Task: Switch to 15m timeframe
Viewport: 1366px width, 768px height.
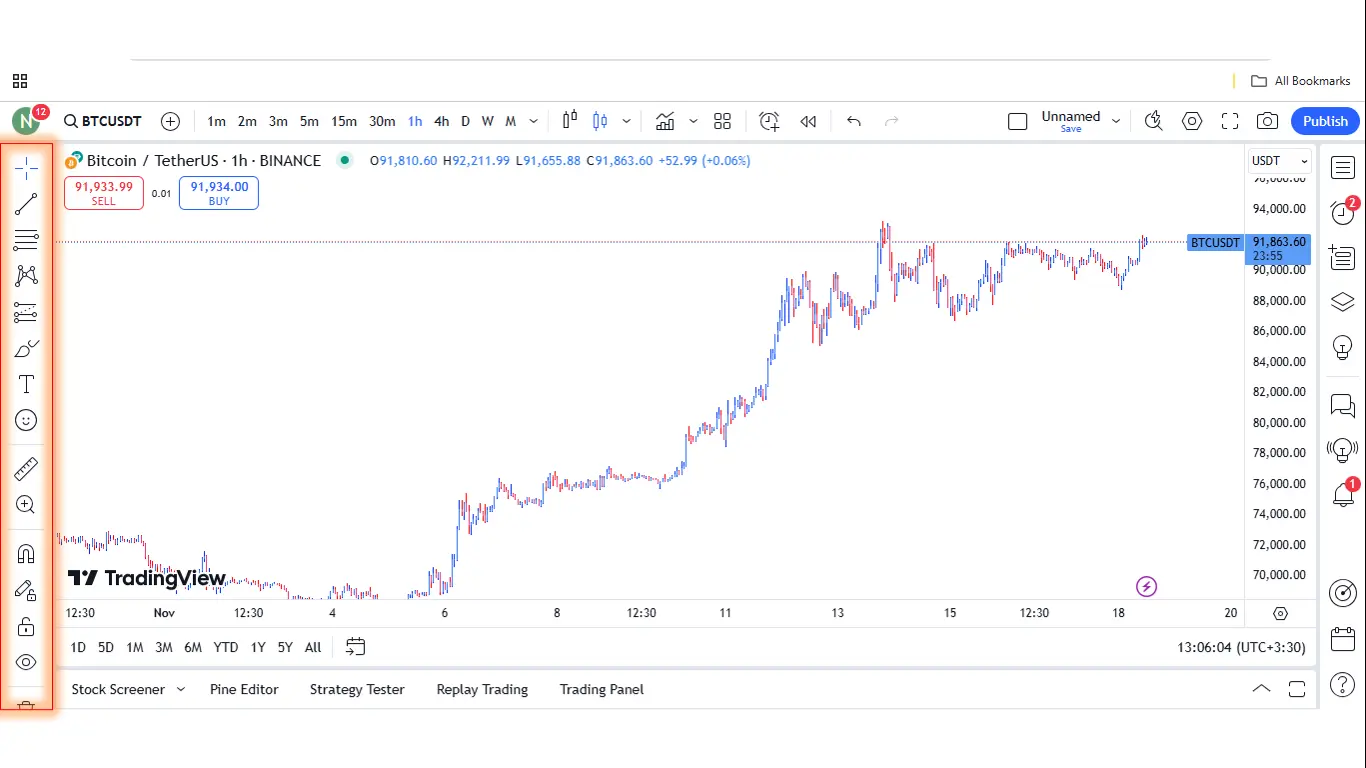Action: (344, 121)
